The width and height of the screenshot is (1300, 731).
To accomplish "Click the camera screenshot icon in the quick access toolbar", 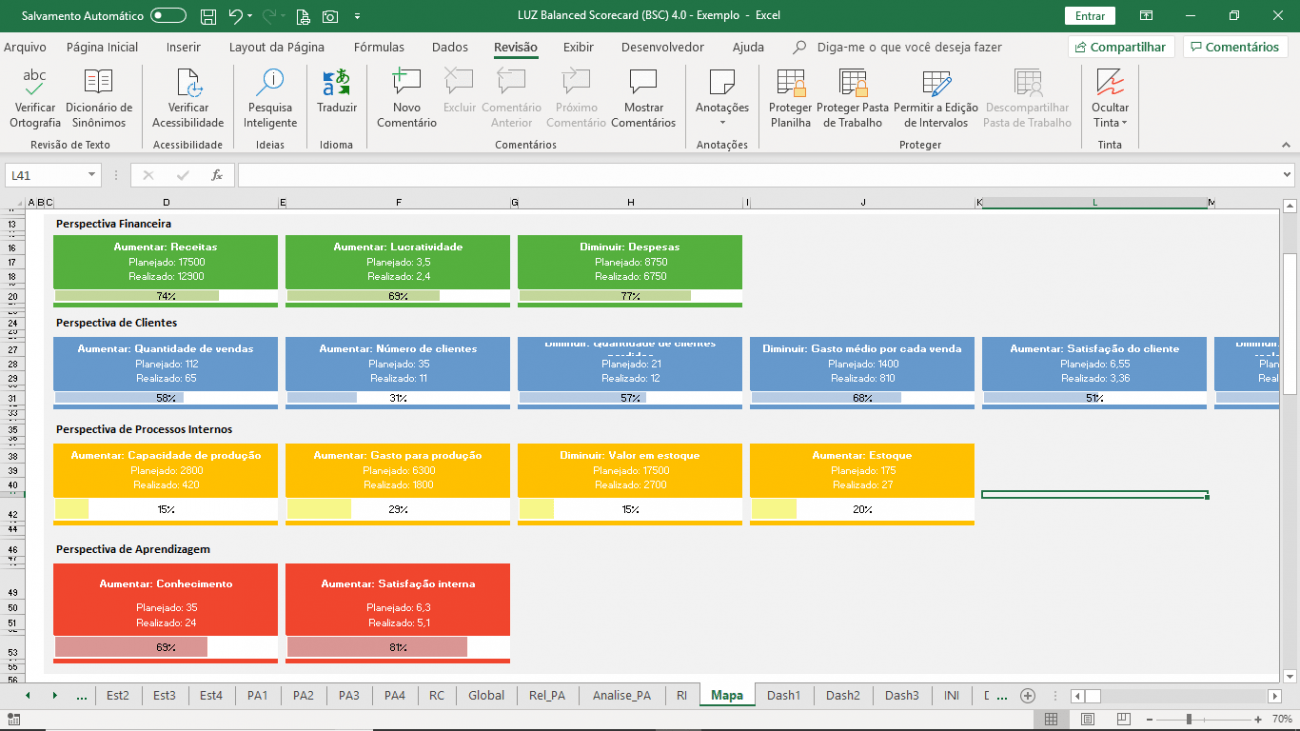I will [x=329, y=16].
